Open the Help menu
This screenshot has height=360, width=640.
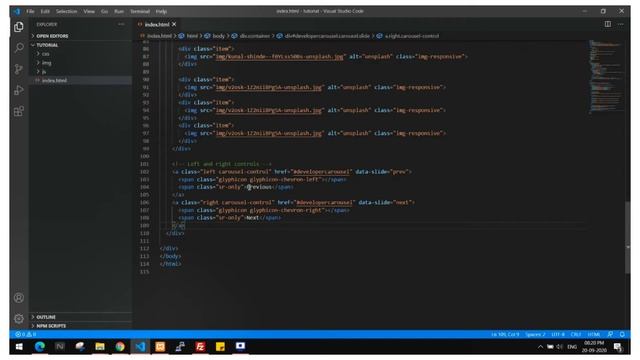pyautogui.click(x=161, y=11)
